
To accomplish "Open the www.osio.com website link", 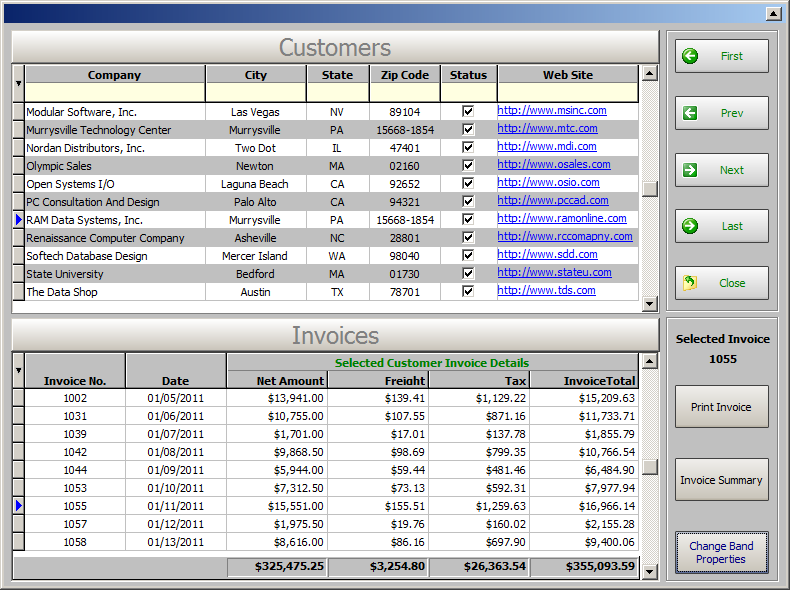I will click(x=548, y=183).
